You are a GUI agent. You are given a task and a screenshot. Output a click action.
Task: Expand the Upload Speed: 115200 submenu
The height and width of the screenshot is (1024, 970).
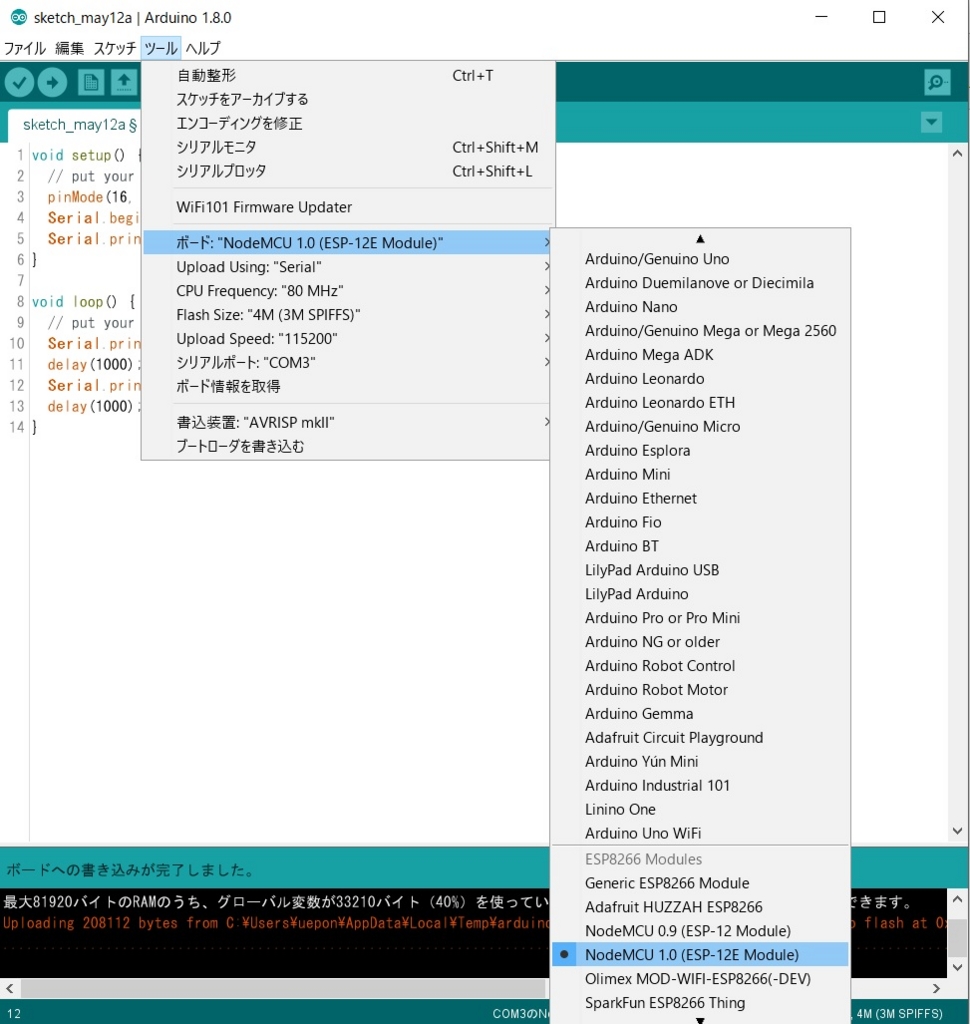point(346,338)
